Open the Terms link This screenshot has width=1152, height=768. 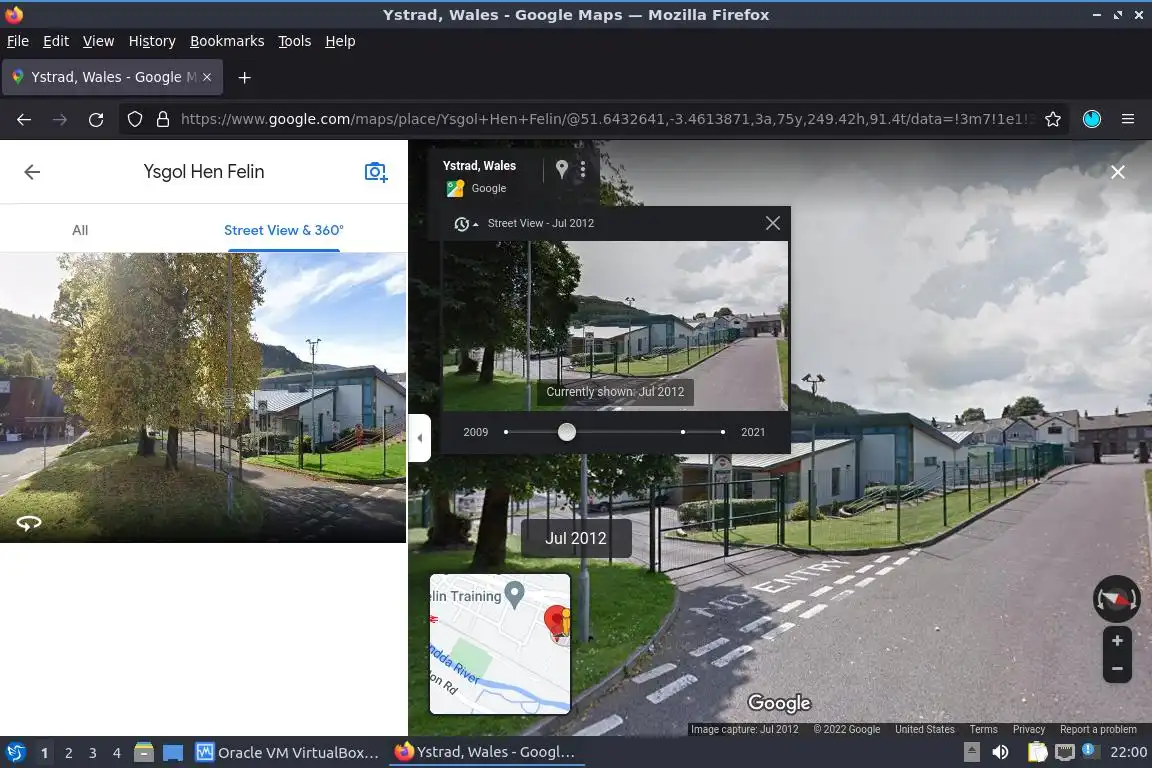click(983, 729)
